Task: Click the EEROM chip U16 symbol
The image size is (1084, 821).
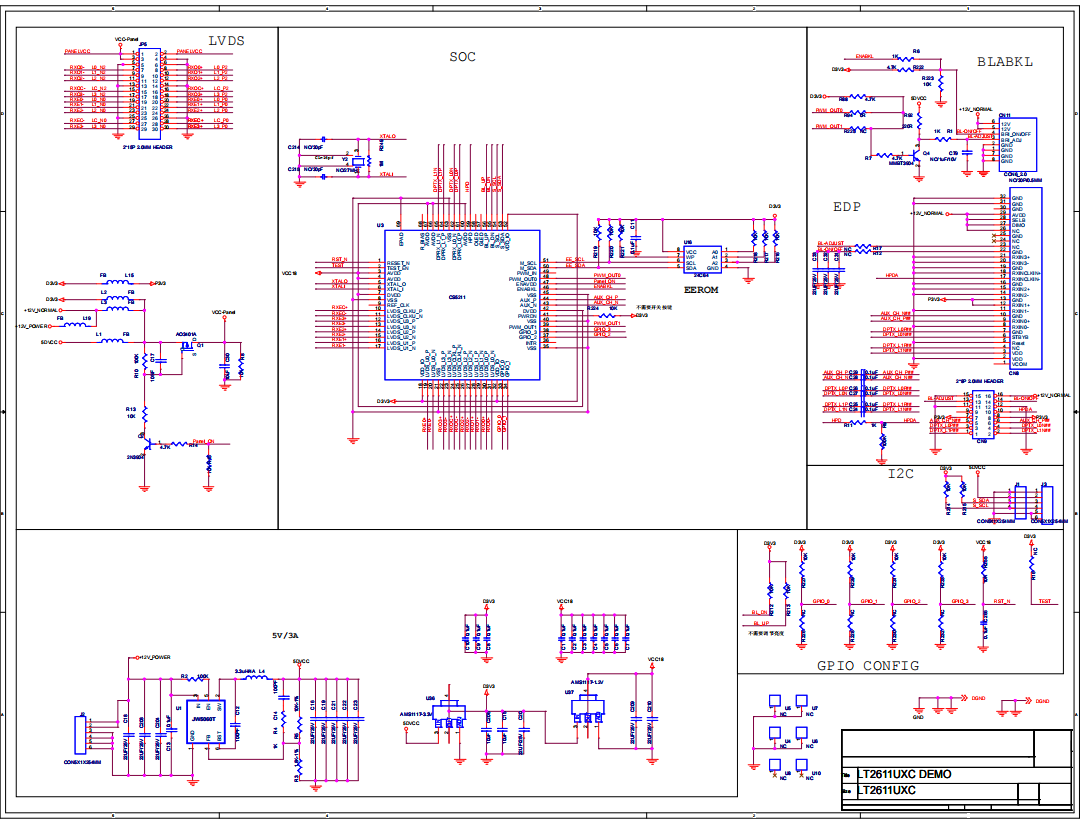Action: coord(702,259)
